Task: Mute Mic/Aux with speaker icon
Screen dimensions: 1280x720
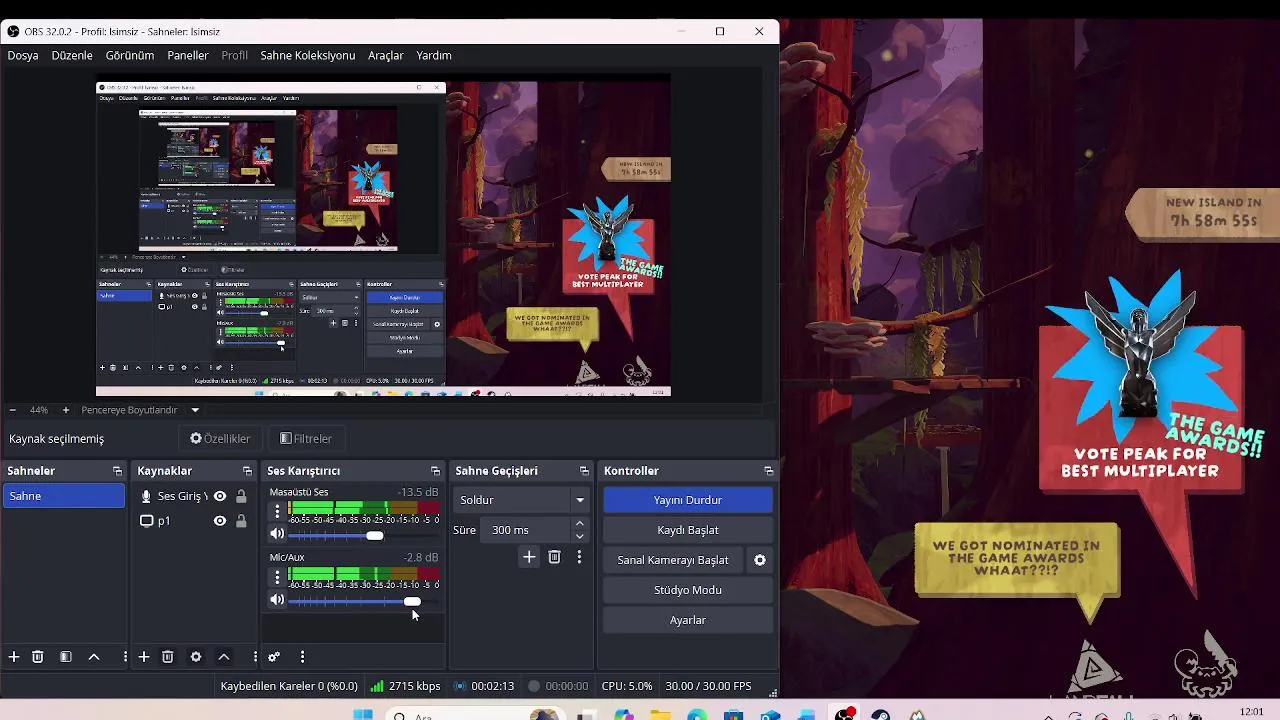Action: (x=277, y=600)
